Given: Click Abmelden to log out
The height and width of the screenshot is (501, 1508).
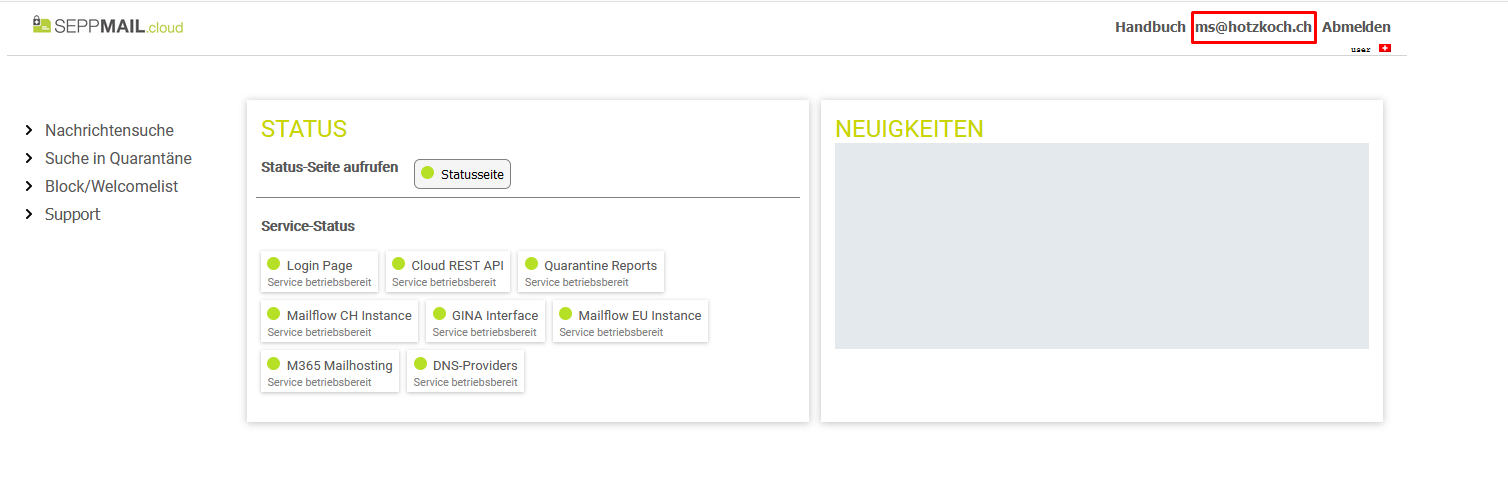Looking at the screenshot, I should tap(1356, 27).
